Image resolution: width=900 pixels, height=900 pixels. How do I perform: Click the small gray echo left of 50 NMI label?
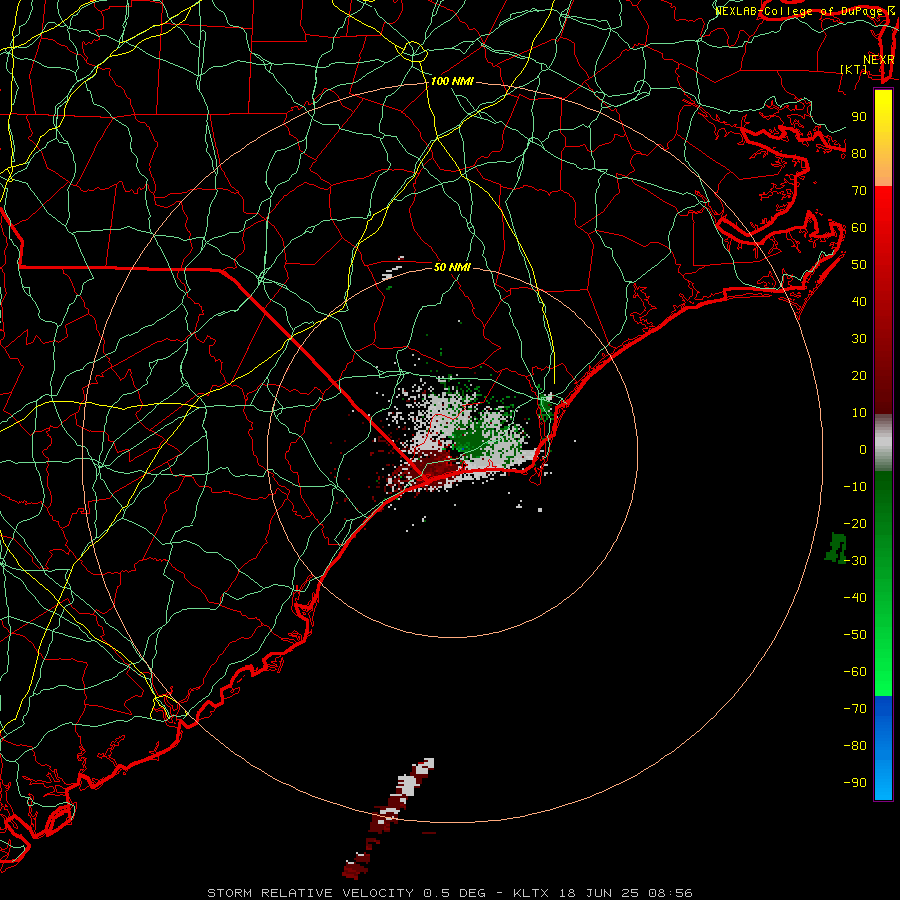tap(392, 270)
